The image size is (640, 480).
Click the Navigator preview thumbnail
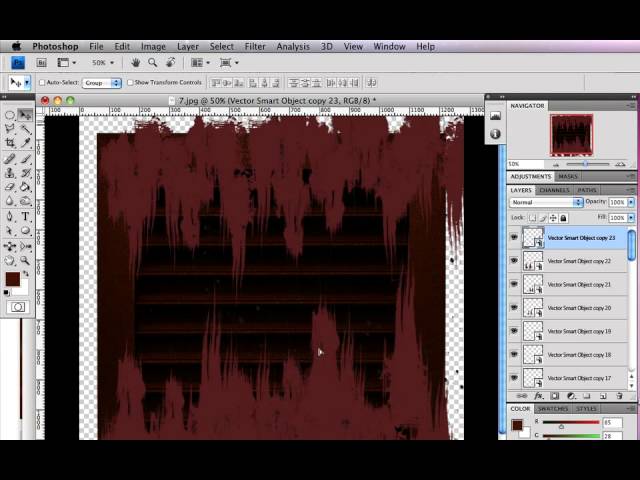click(571, 135)
